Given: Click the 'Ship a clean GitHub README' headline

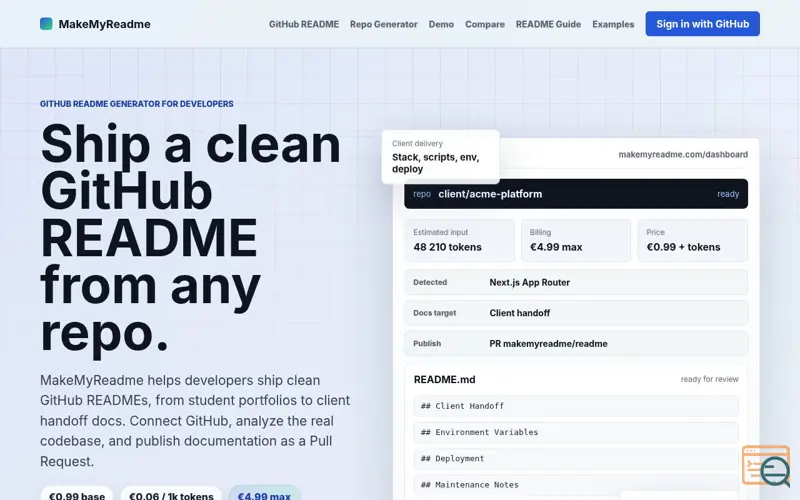Looking at the screenshot, I should 190,237.
